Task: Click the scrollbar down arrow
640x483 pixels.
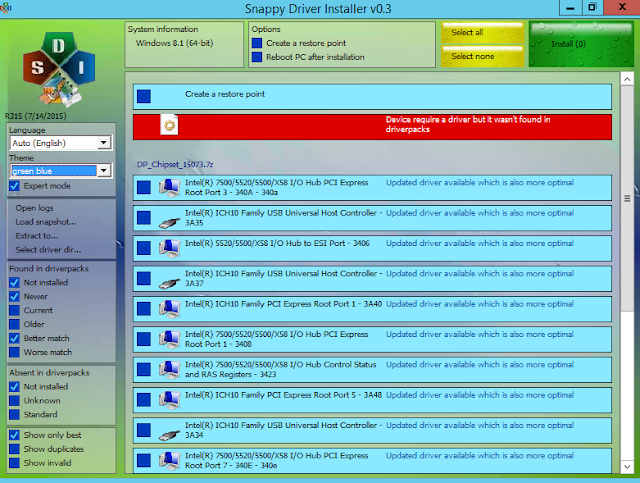Action: tap(627, 467)
